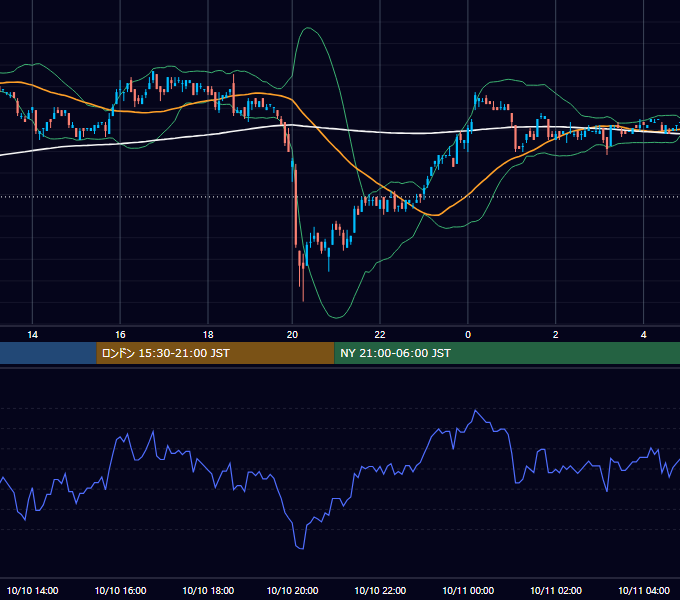Image resolution: width=680 pixels, height=600 pixels.
Task: Click the blue session bar before ロンドン
Action: (x=48, y=353)
